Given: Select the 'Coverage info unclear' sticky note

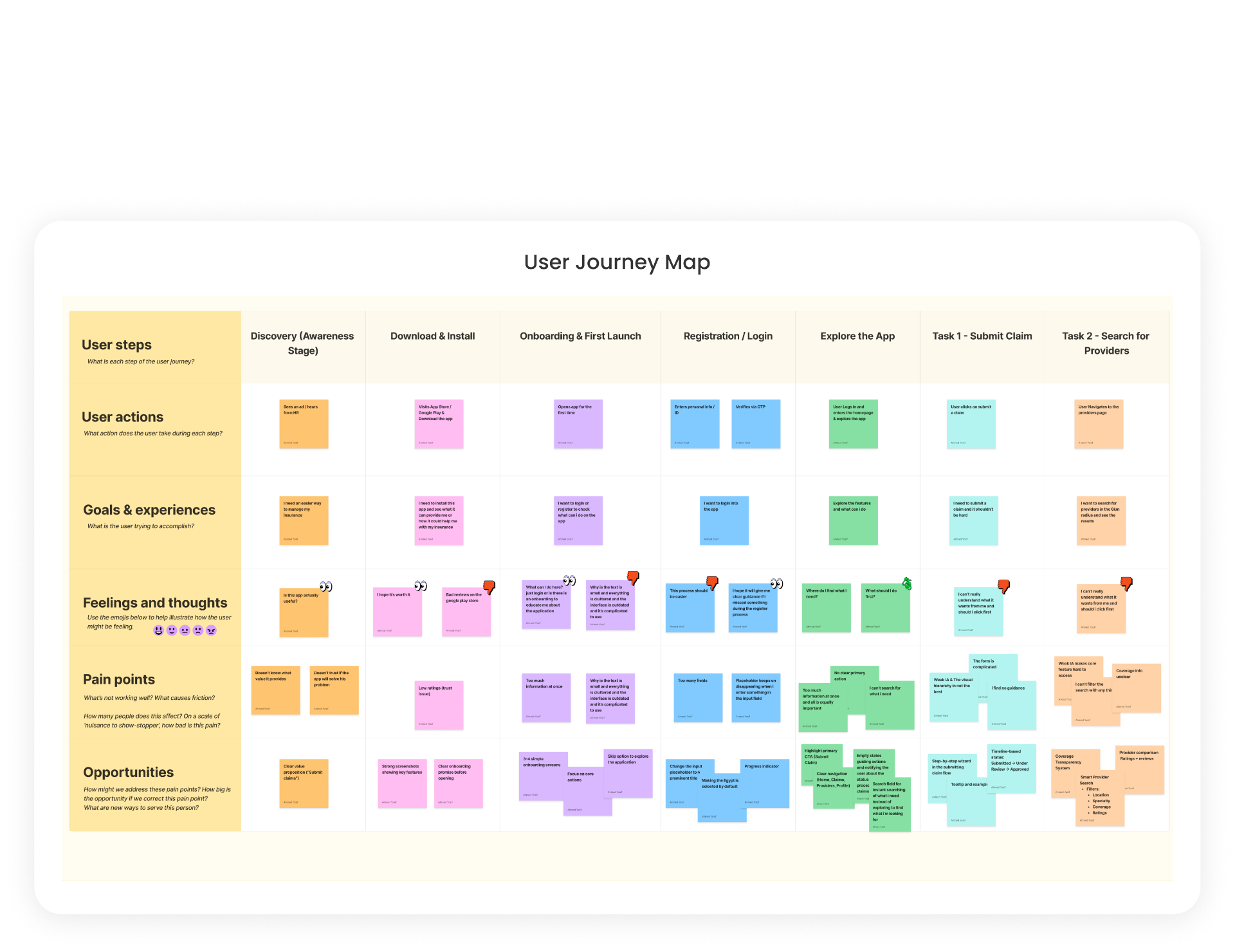Looking at the screenshot, I should (1137, 688).
